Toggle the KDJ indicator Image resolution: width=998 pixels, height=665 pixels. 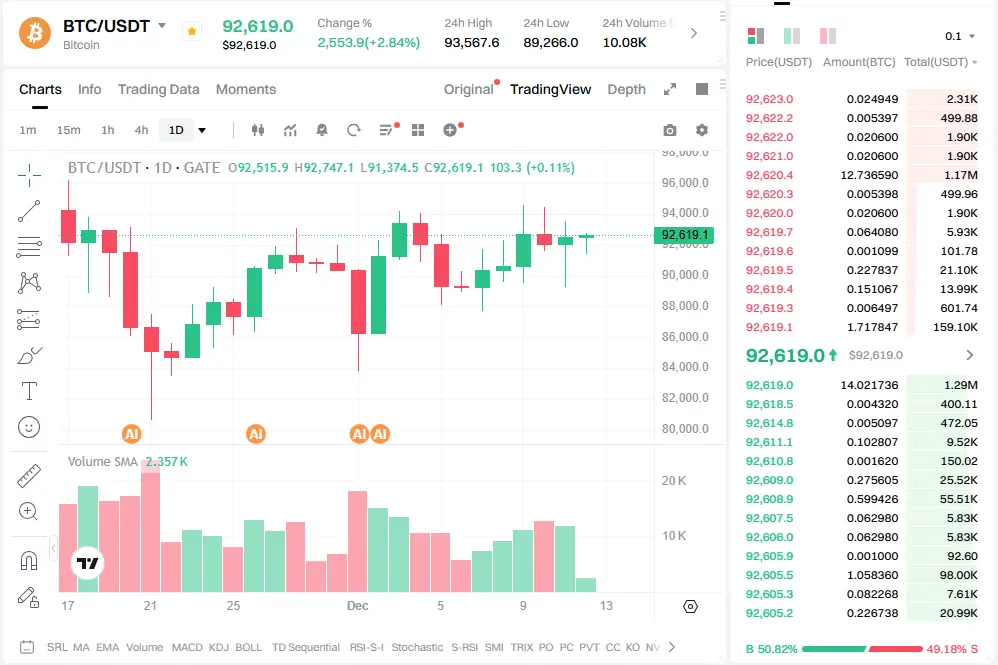pyautogui.click(x=219, y=647)
